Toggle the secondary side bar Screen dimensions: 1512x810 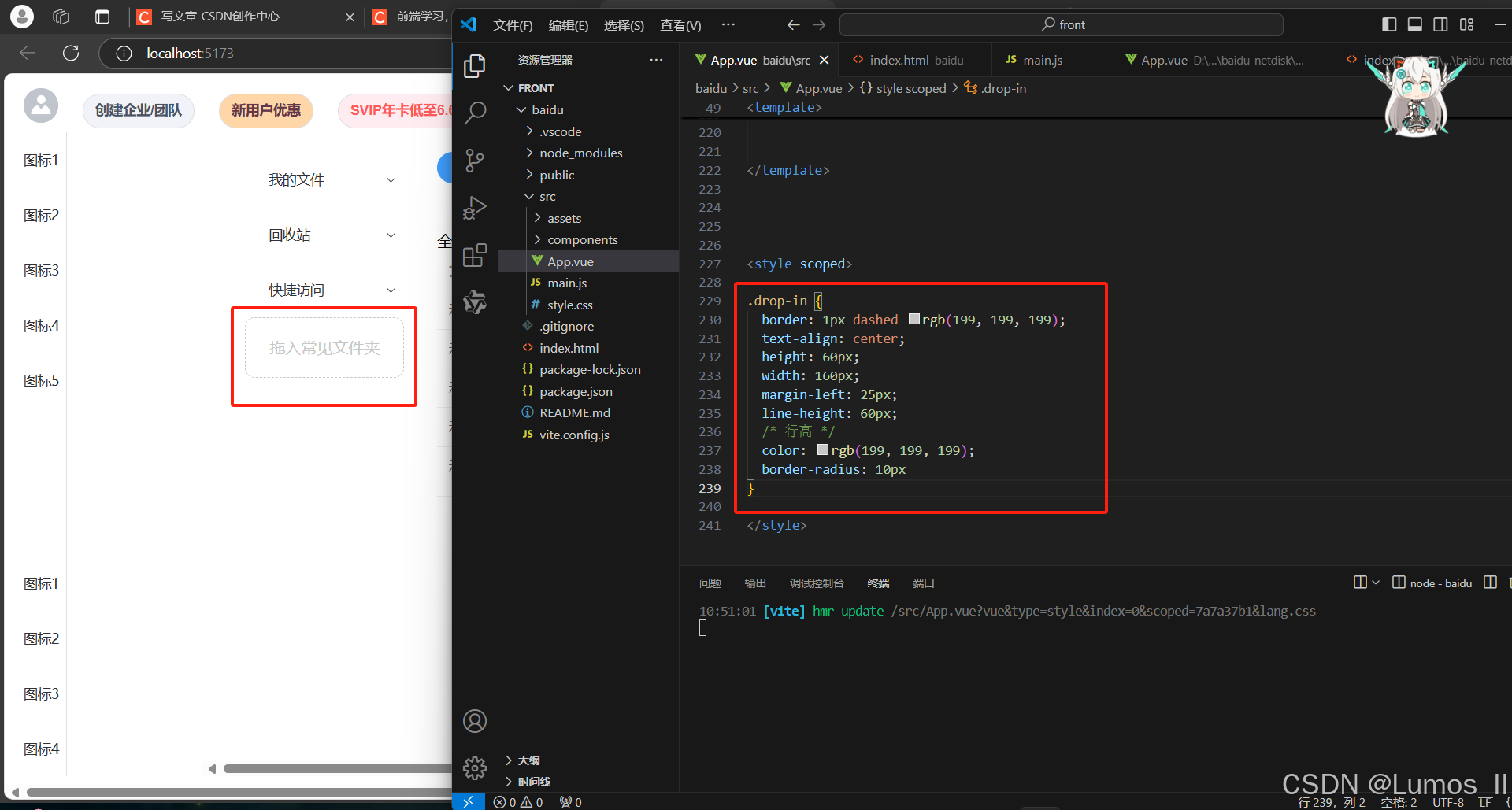click(x=1440, y=24)
